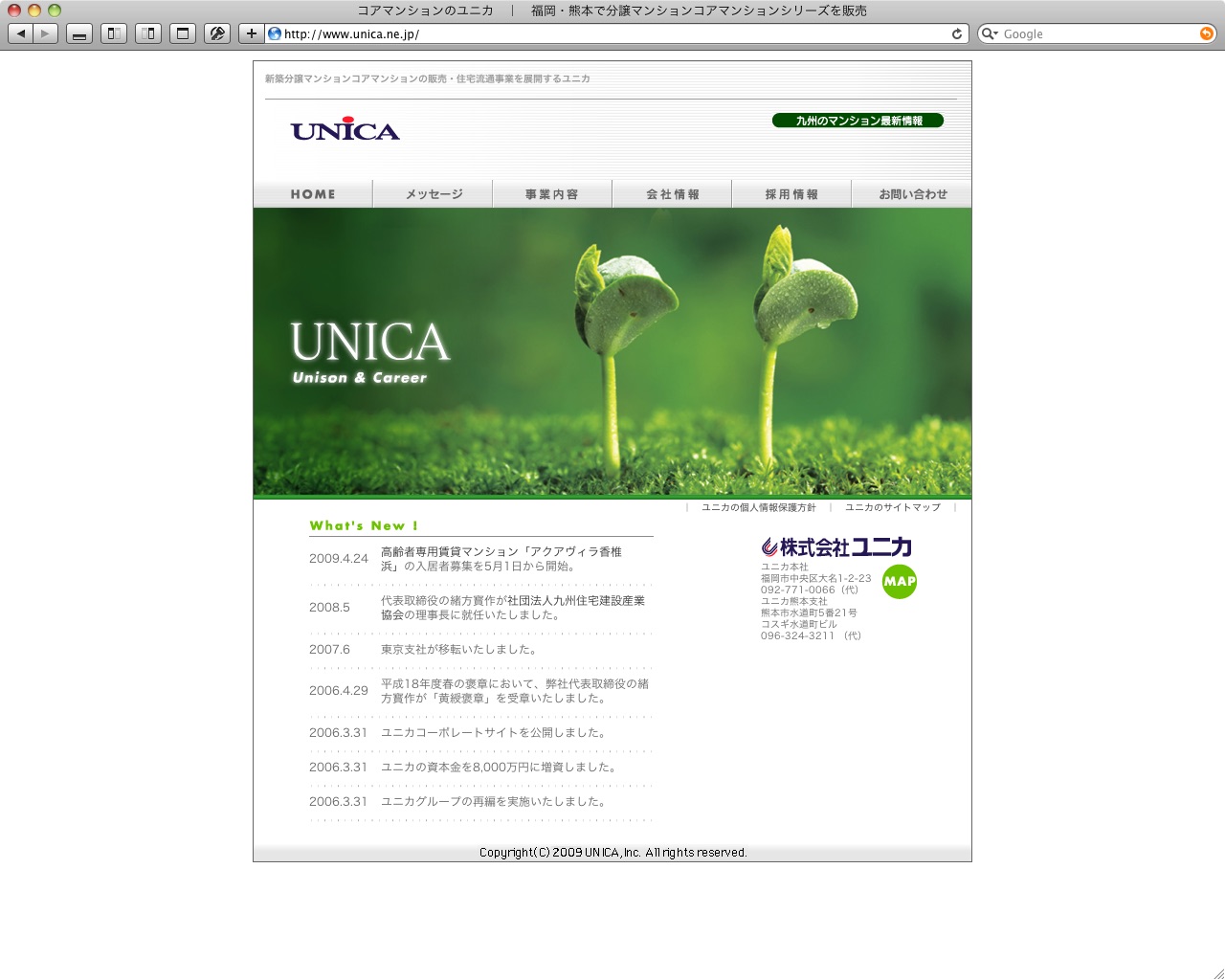Go to the 事業内容 navigation tab

click(552, 194)
